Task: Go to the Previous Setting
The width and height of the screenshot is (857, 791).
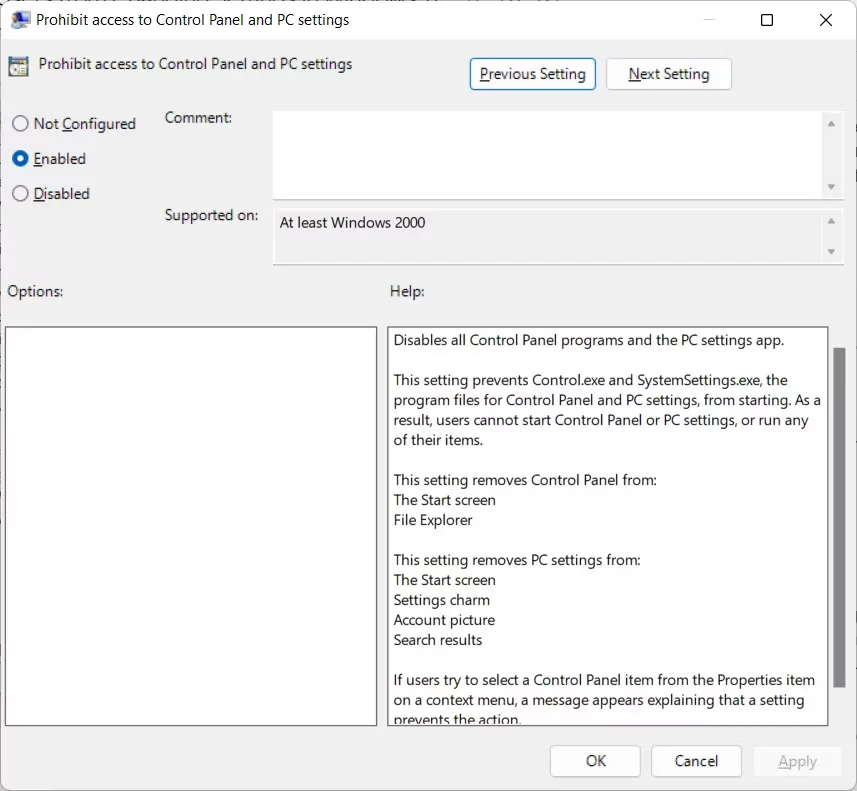Action: click(533, 74)
